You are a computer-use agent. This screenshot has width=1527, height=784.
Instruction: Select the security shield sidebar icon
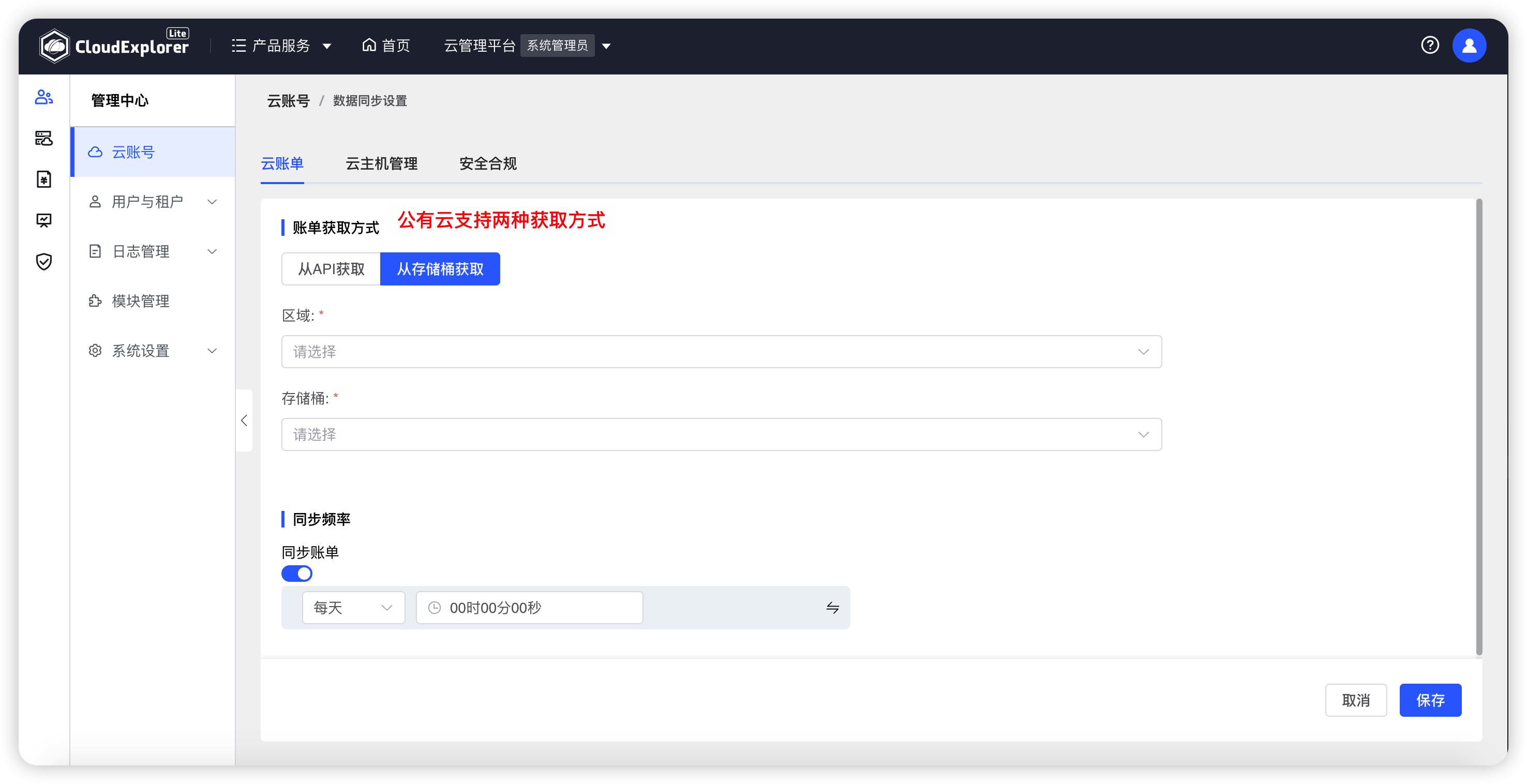[x=44, y=261]
